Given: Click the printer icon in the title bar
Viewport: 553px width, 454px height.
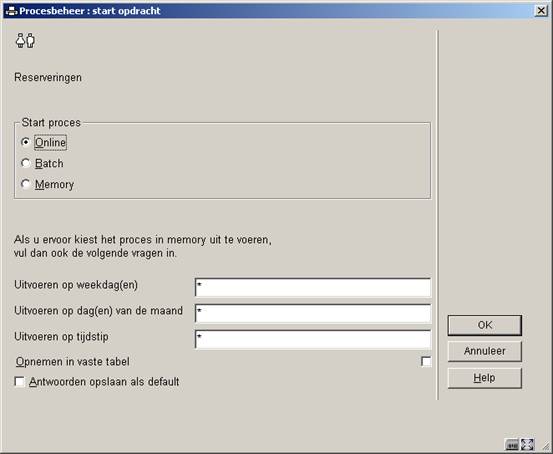Looking at the screenshot, I should pyautogui.click(x=11, y=11).
